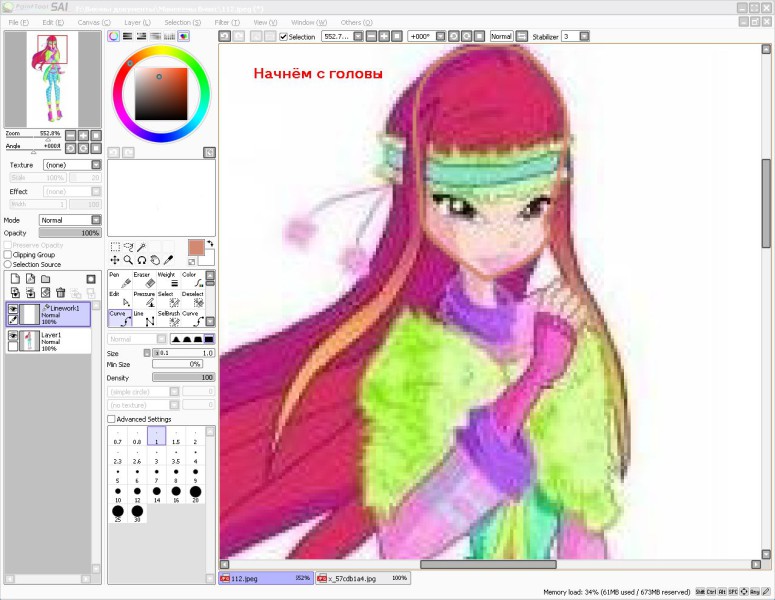Select the eyedropper color picker tool
This screenshot has width=775, height=600.
point(169,260)
